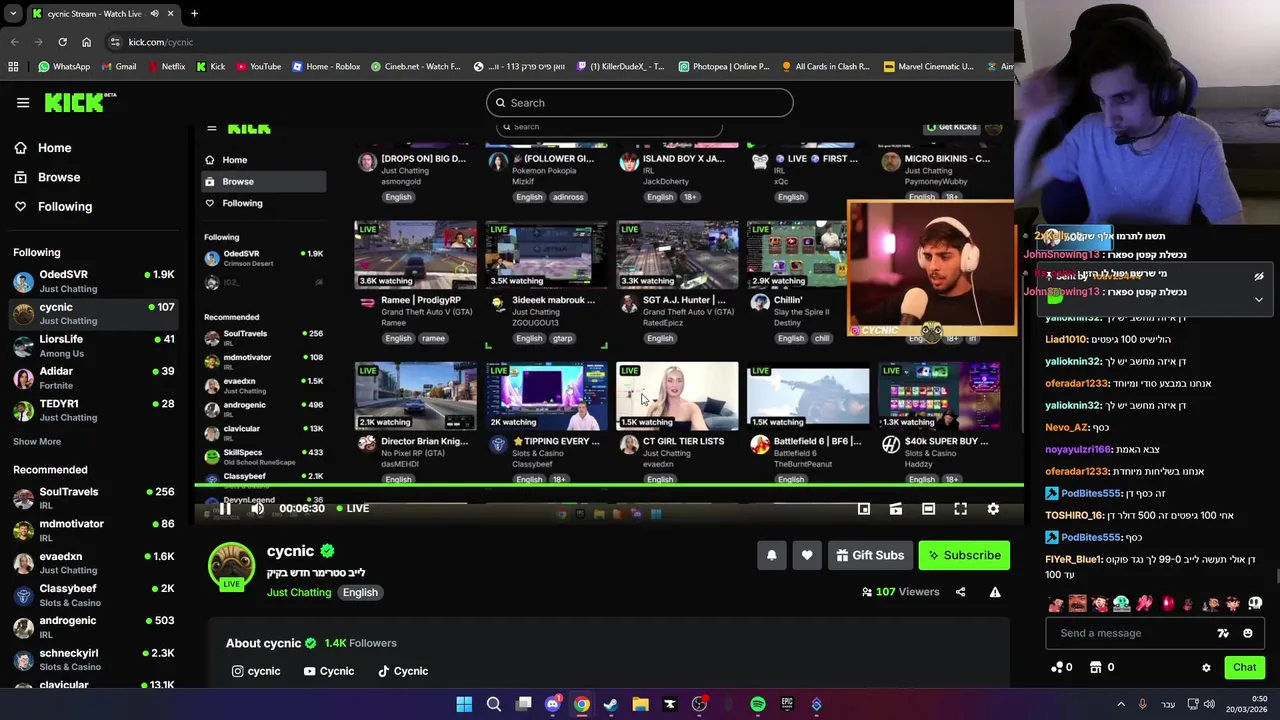The height and width of the screenshot is (720, 1280).
Task: Focus the Kick Search field
Action: click(640, 103)
